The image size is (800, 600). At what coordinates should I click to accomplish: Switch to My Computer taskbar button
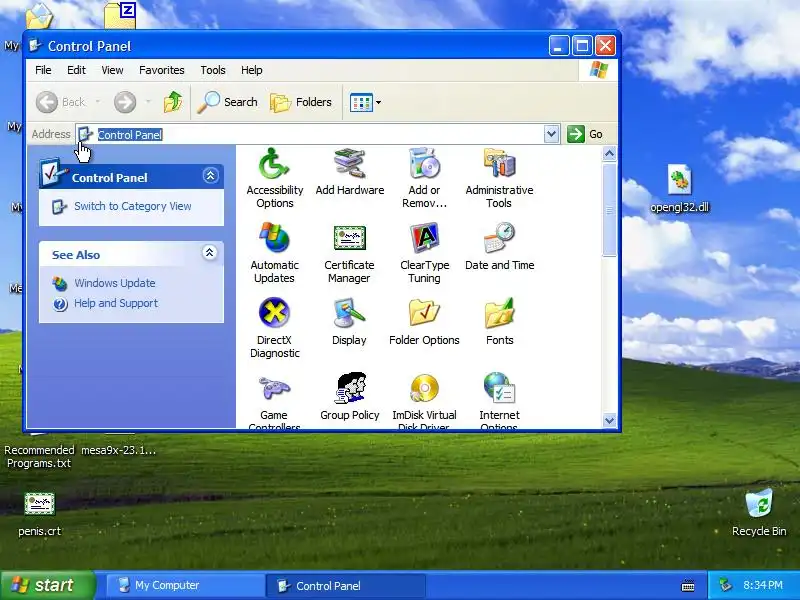click(x=184, y=585)
